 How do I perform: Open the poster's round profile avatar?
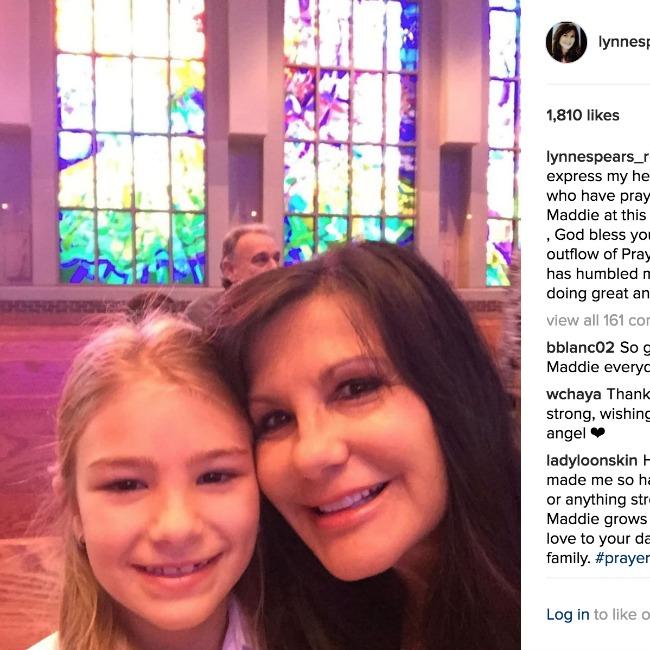pyautogui.click(x=566, y=42)
